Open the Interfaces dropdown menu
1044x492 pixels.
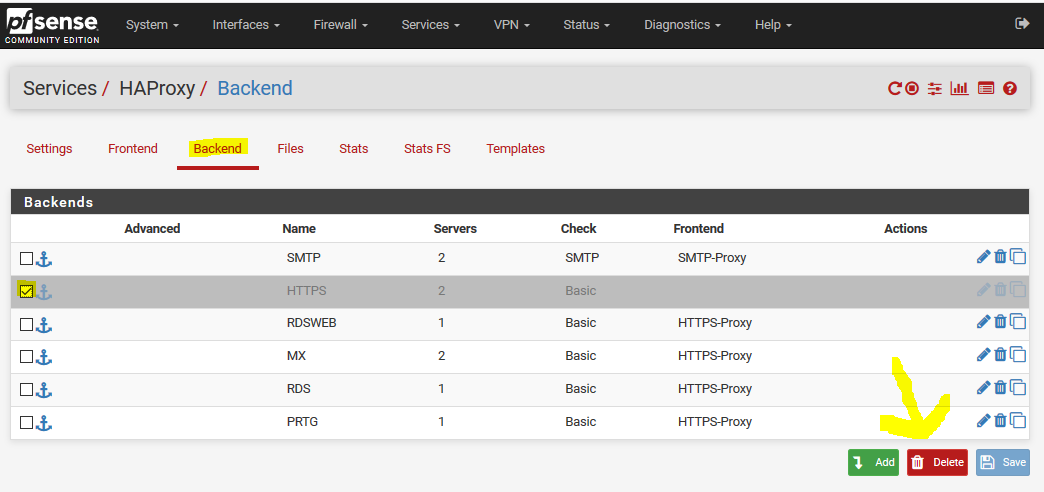tap(246, 25)
